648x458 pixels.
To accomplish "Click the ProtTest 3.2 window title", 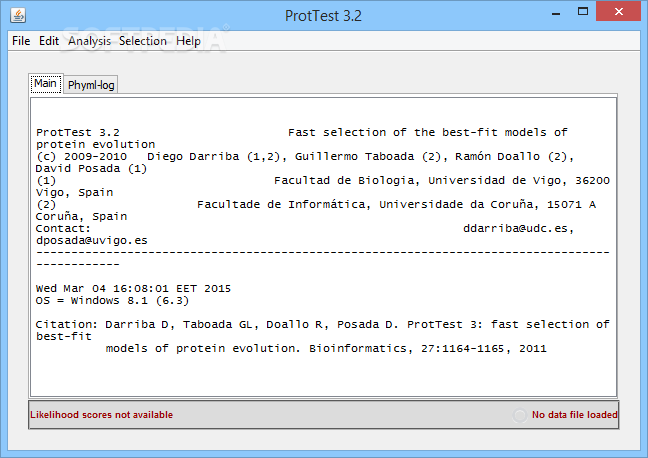I will (323, 16).
